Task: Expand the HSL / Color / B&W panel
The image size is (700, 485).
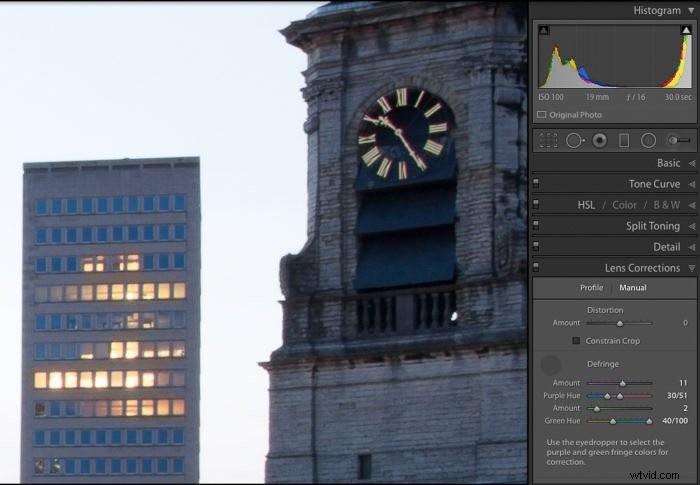Action: pos(692,205)
